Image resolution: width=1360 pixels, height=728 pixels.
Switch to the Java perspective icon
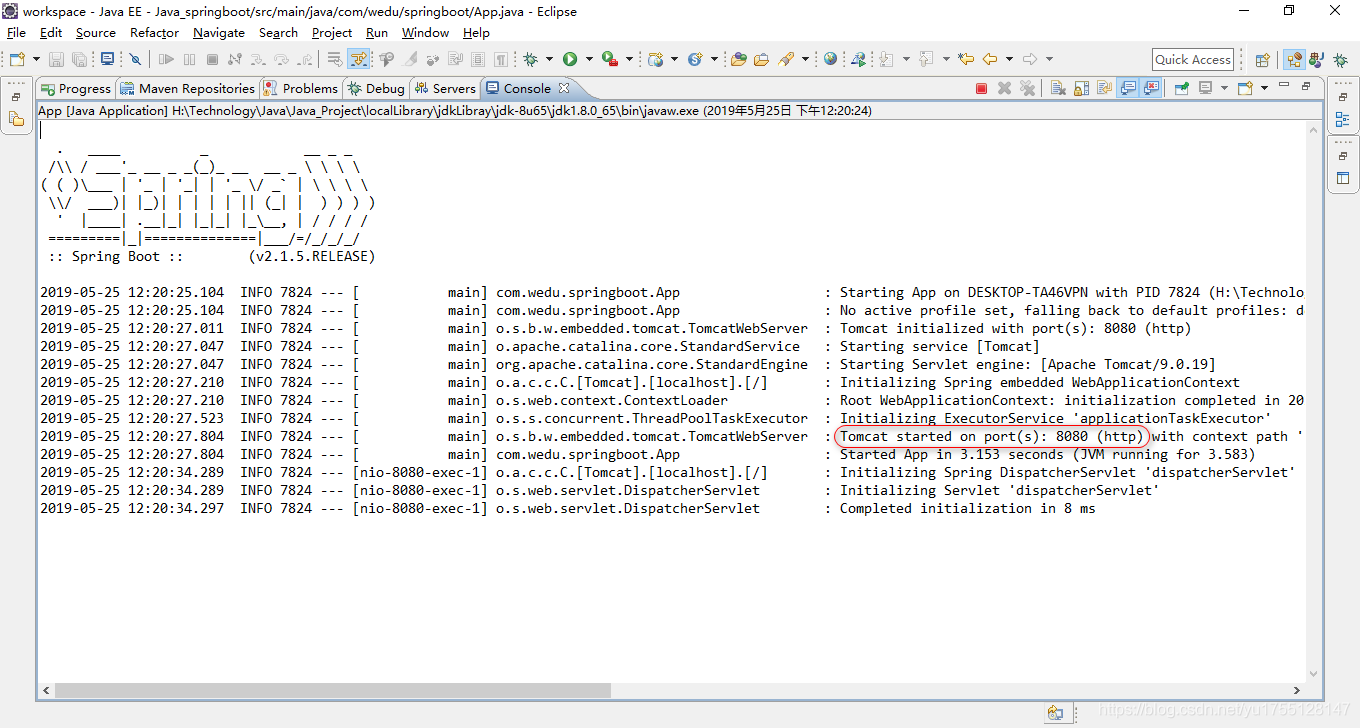[x=1316, y=60]
